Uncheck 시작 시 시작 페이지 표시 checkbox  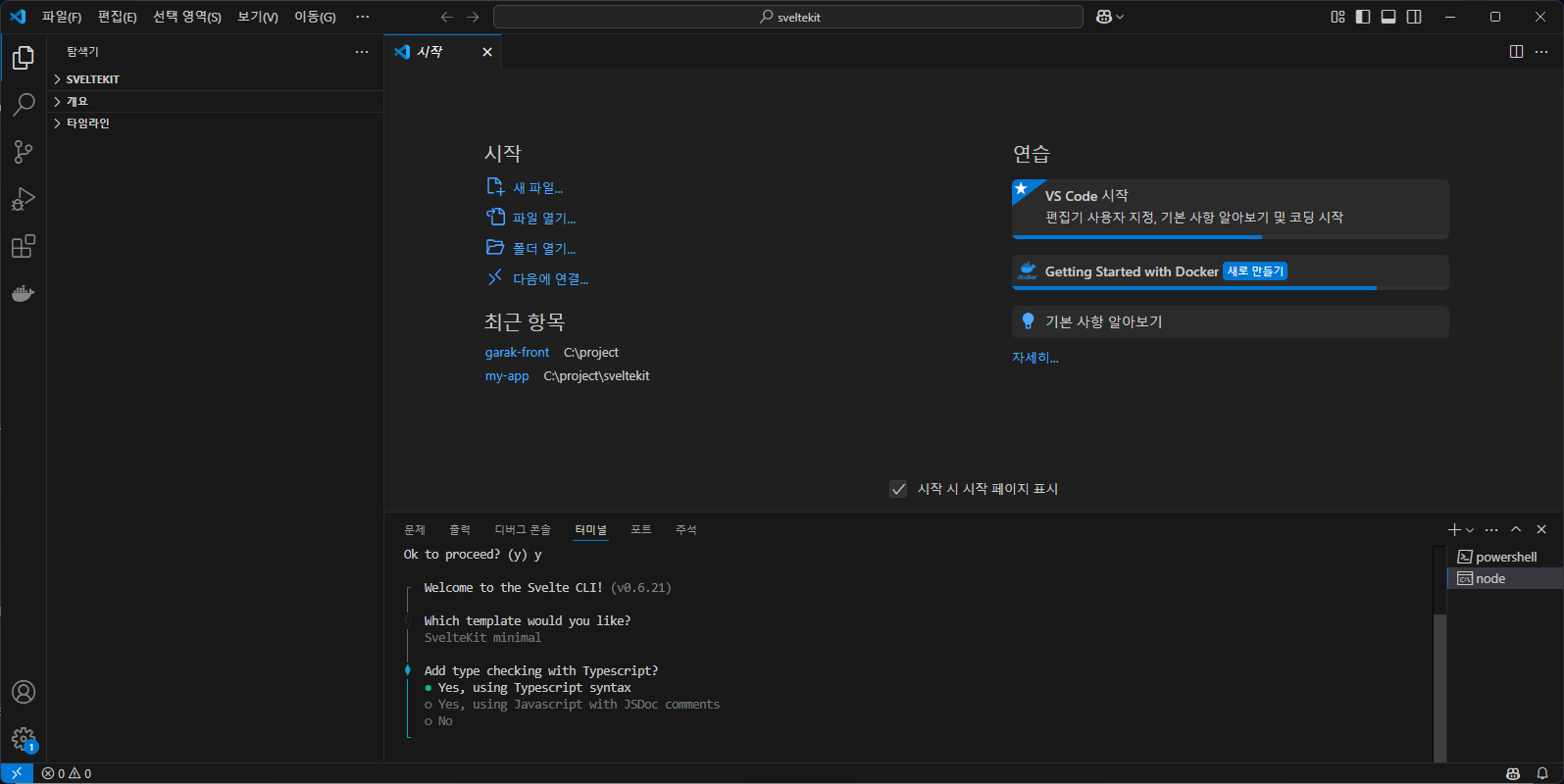pyautogui.click(x=898, y=489)
